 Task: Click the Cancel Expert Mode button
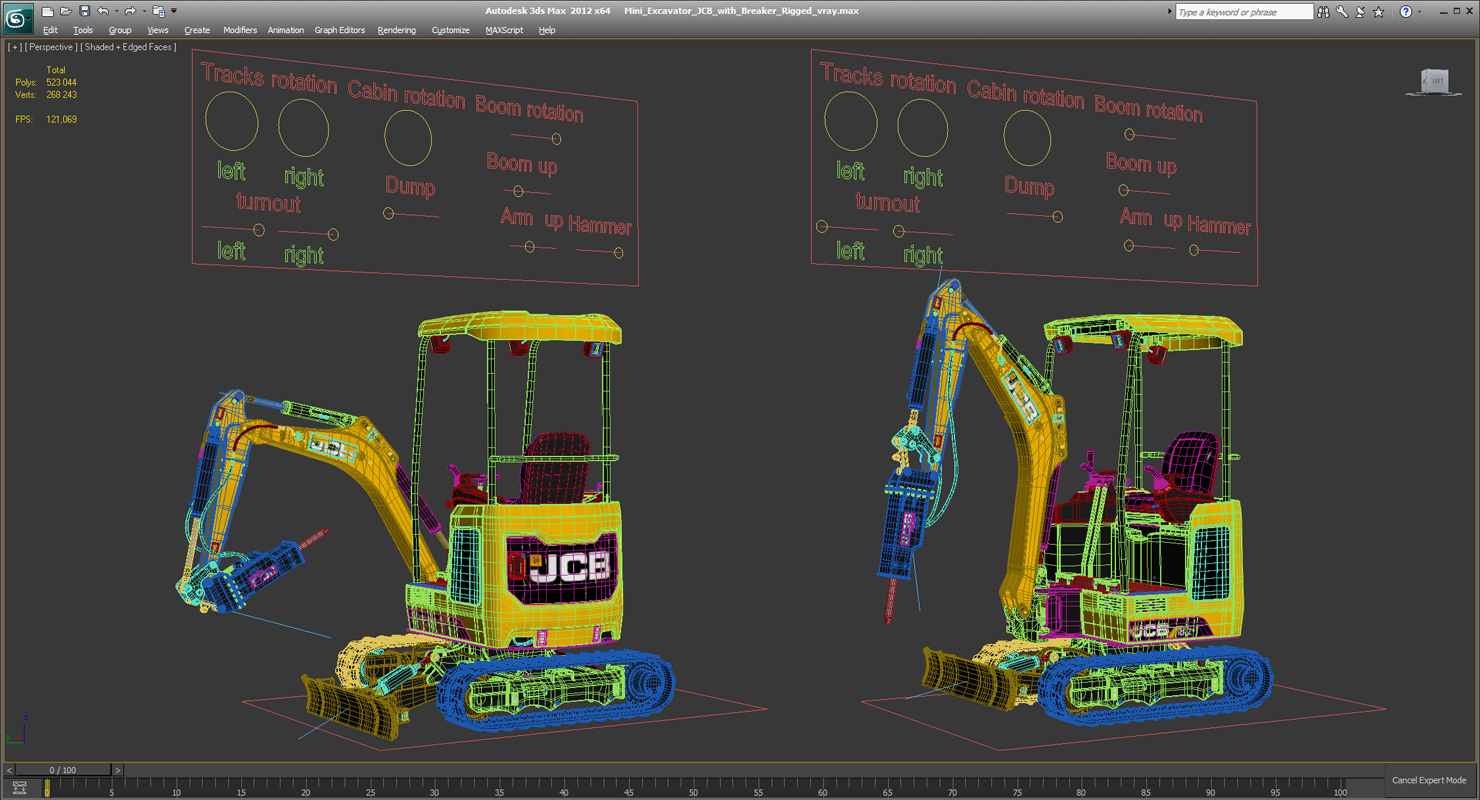coord(1429,780)
